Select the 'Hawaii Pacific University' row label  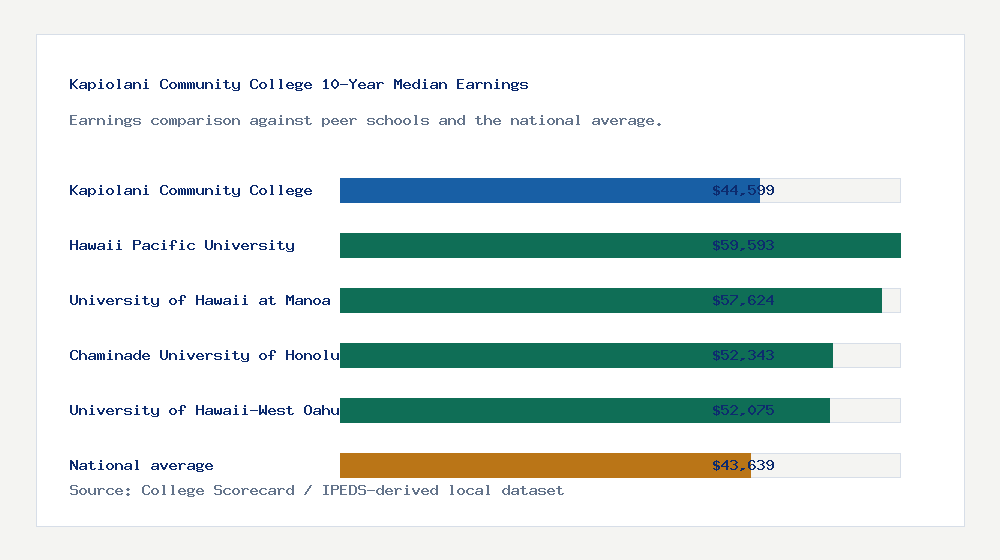click(x=182, y=245)
